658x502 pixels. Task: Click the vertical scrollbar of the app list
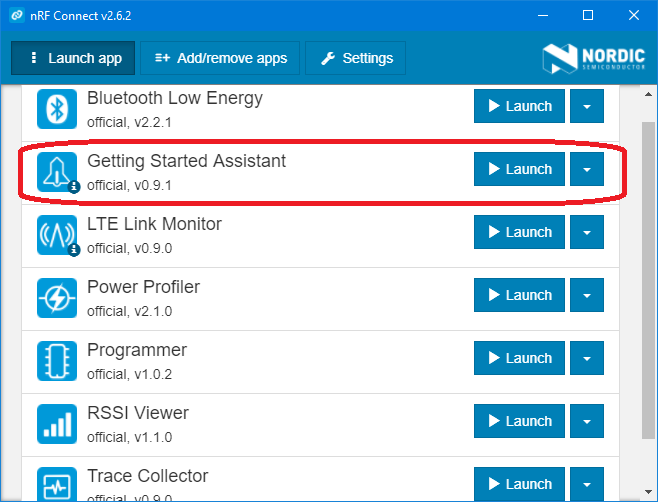[x=647, y=250]
